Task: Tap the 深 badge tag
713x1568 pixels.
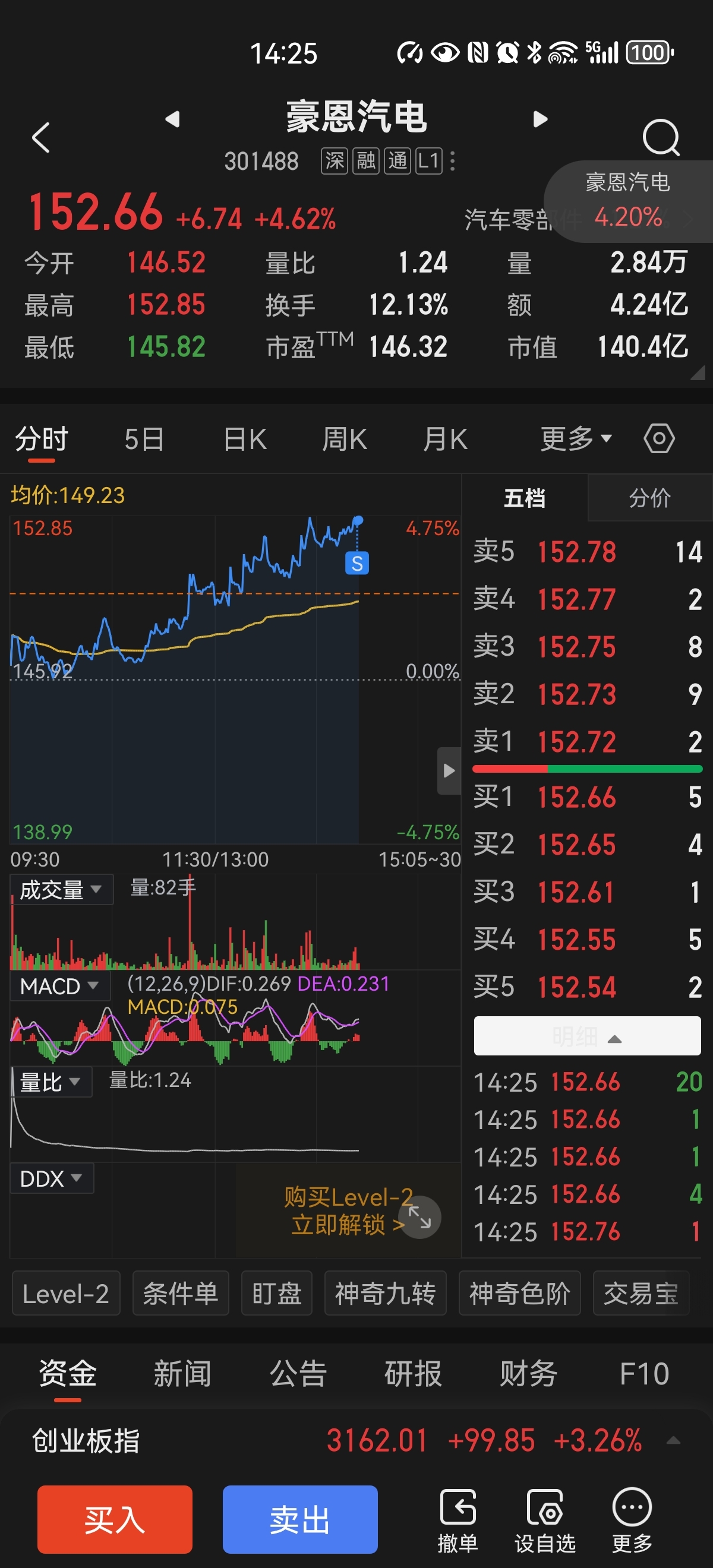Action: point(335,162)
